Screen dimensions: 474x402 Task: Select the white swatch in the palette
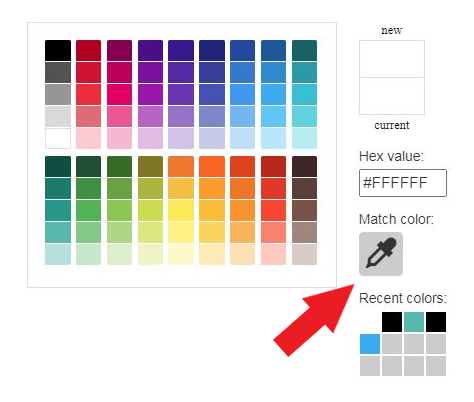click(x=58, y=138)
